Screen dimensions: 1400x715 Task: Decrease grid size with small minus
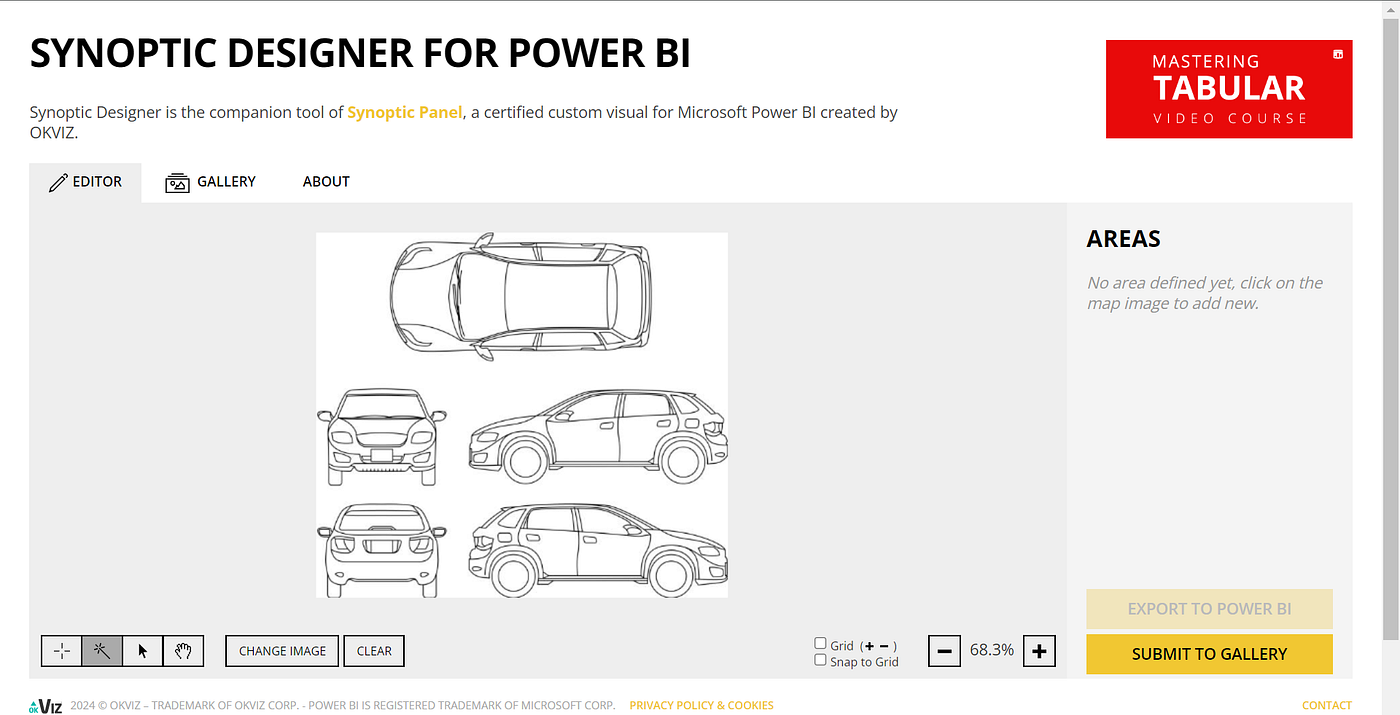tap(884, 646)
